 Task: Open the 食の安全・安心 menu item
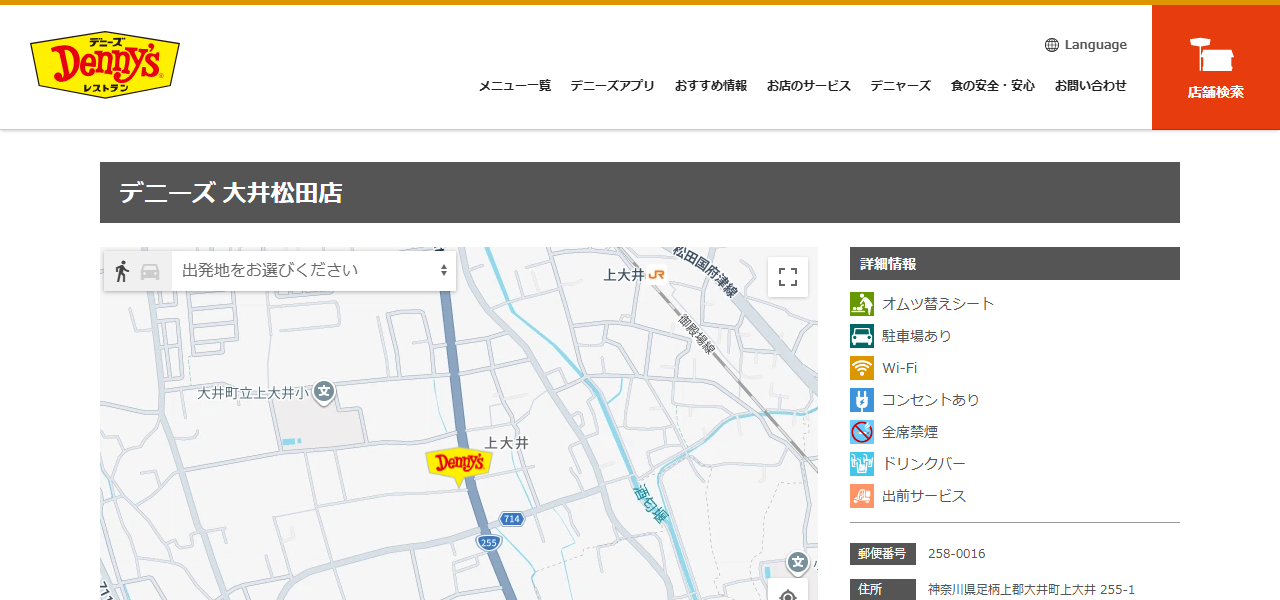(993, 86)
